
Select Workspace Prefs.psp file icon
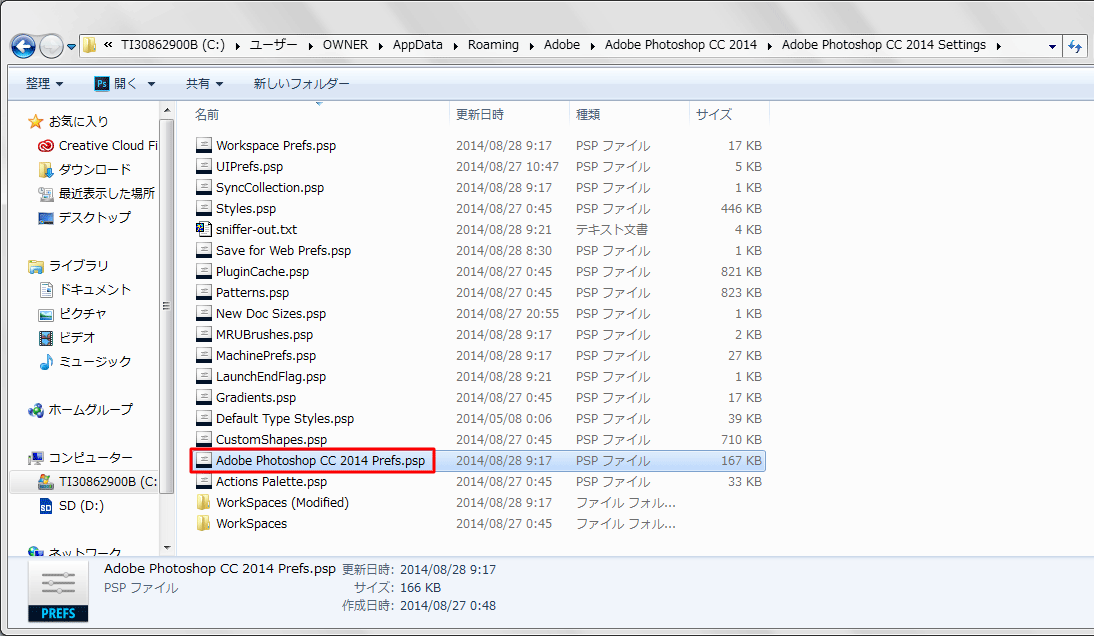pyautogui.click(x=204, y=145)
